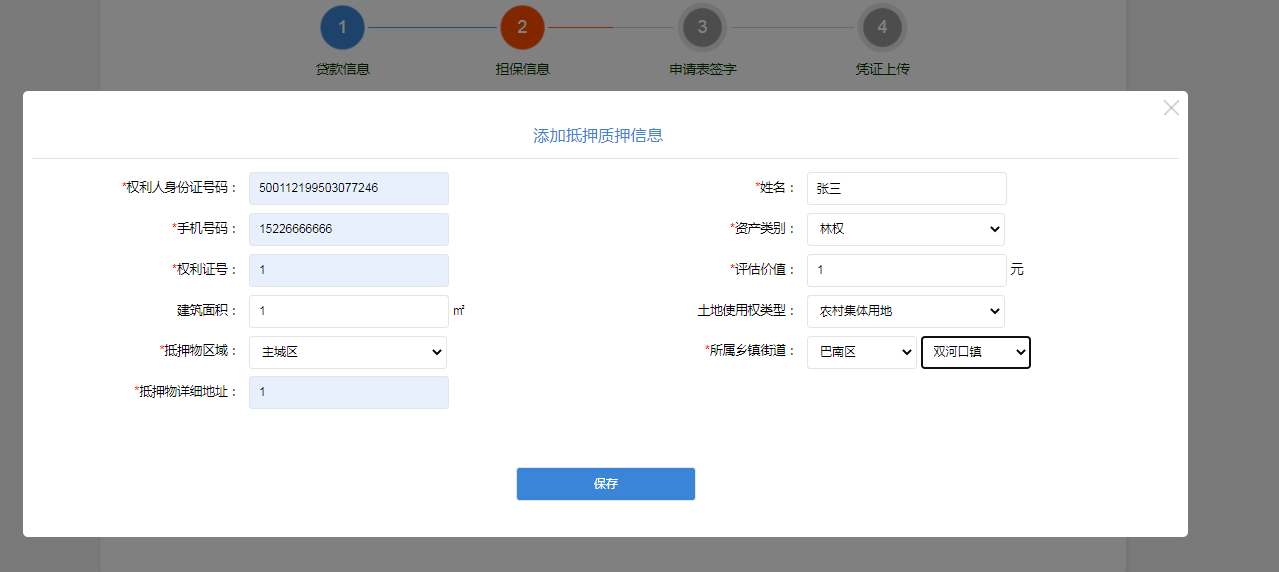Expand the 土地使用权类型 dropdown

(x=906, y=311)
